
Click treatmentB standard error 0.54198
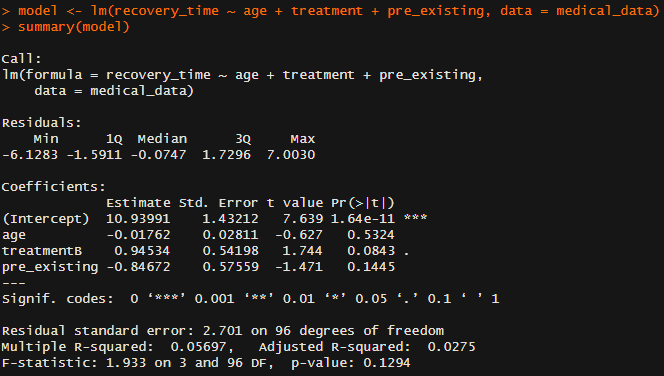(x=230, y=251)
